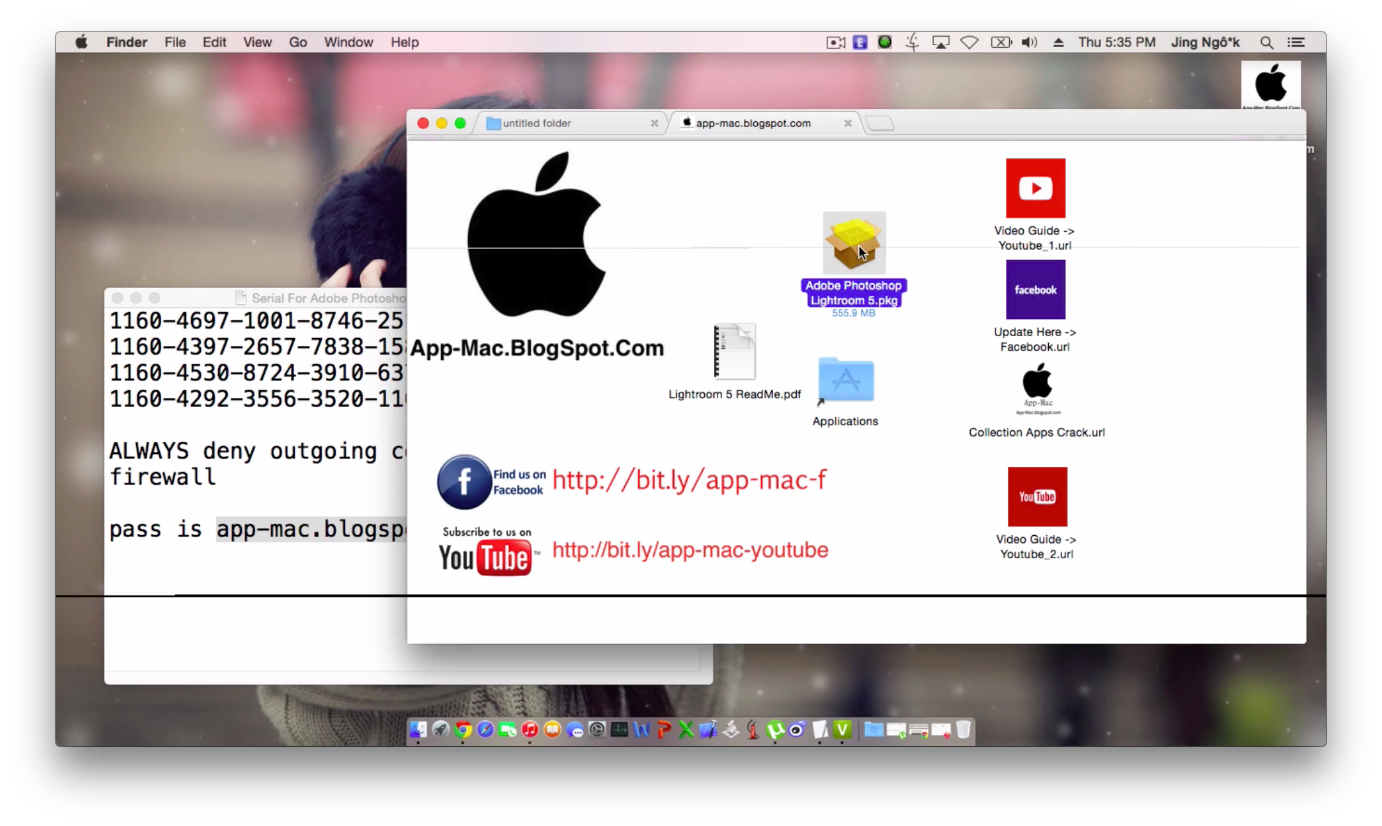The image size is (1382, 826).
Task: Open the green V app in Dock
Action: pos(842,730)
